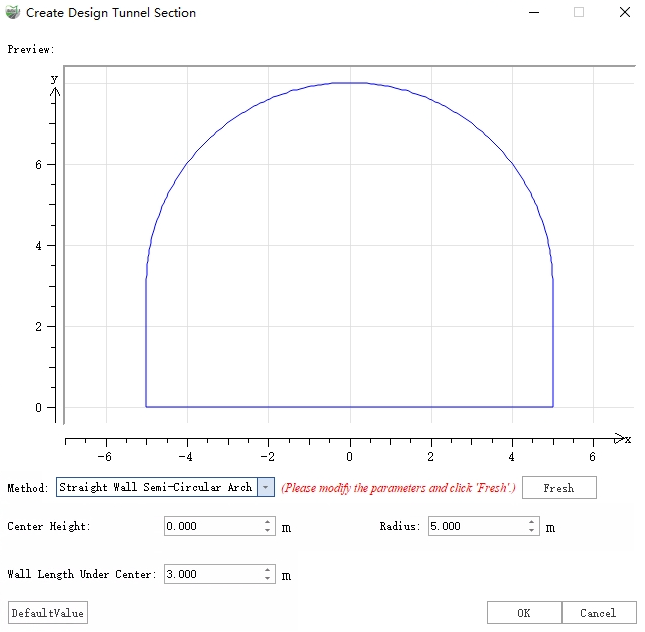
Task: Raise Wall Length Under Center with up arrow
Action: coord(267,570)
